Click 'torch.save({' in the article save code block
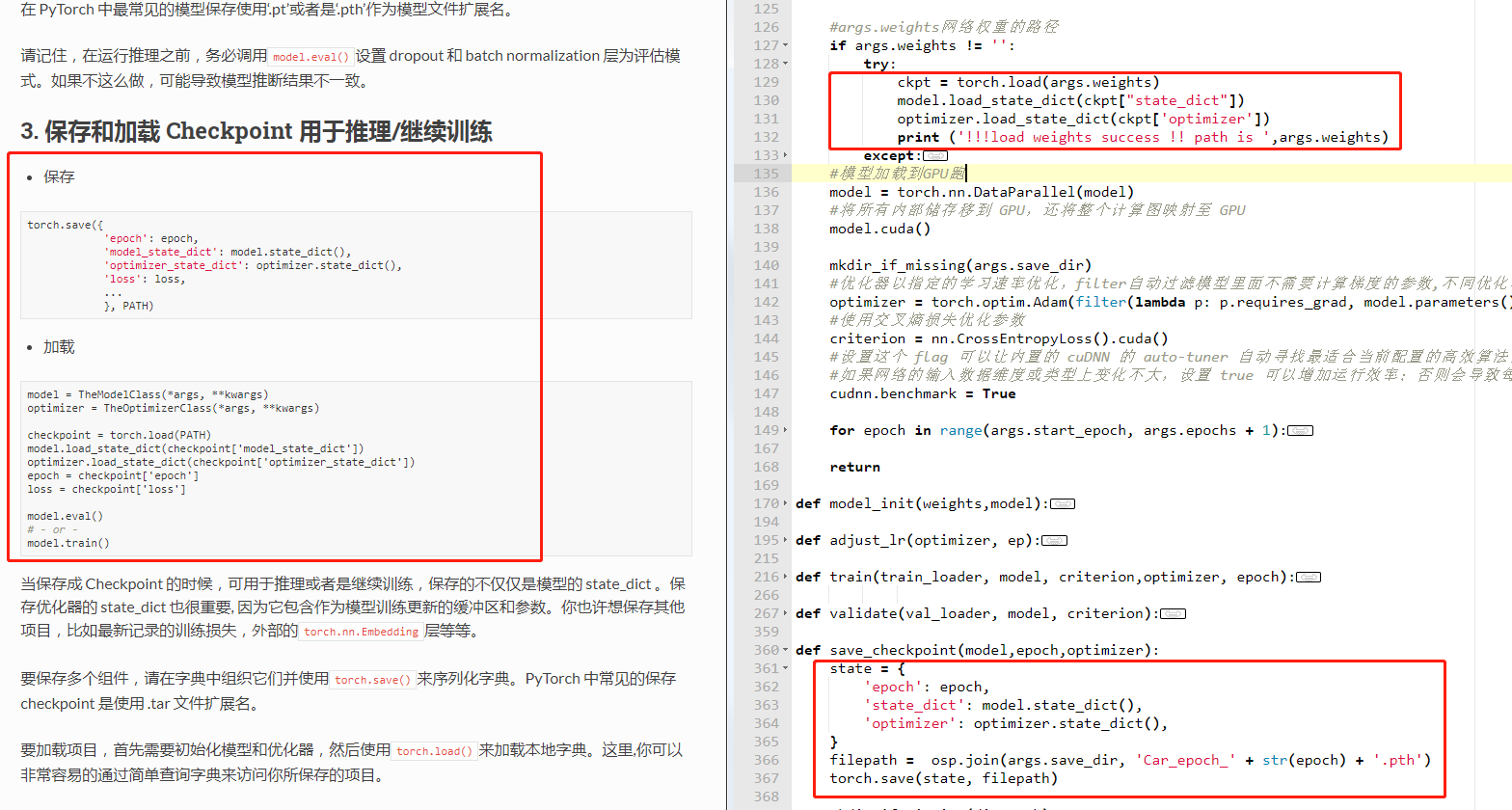This screenshot has width=1512, height=810. pyautogui.click(x=65, y=225)
